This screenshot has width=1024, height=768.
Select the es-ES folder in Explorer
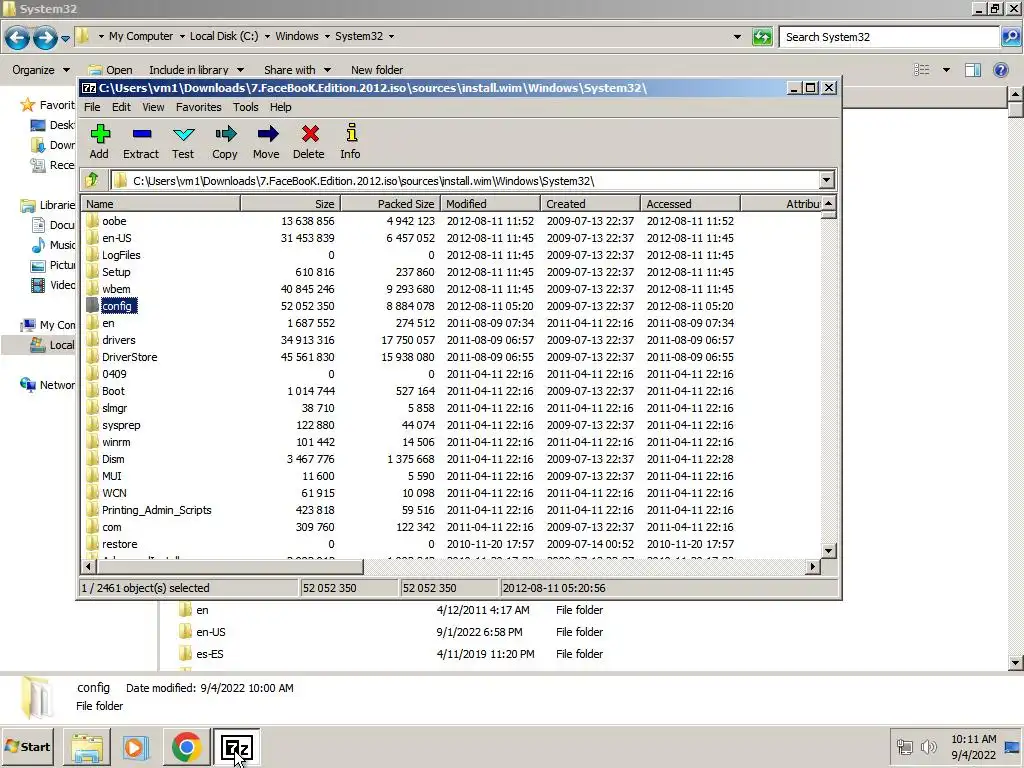210,654
